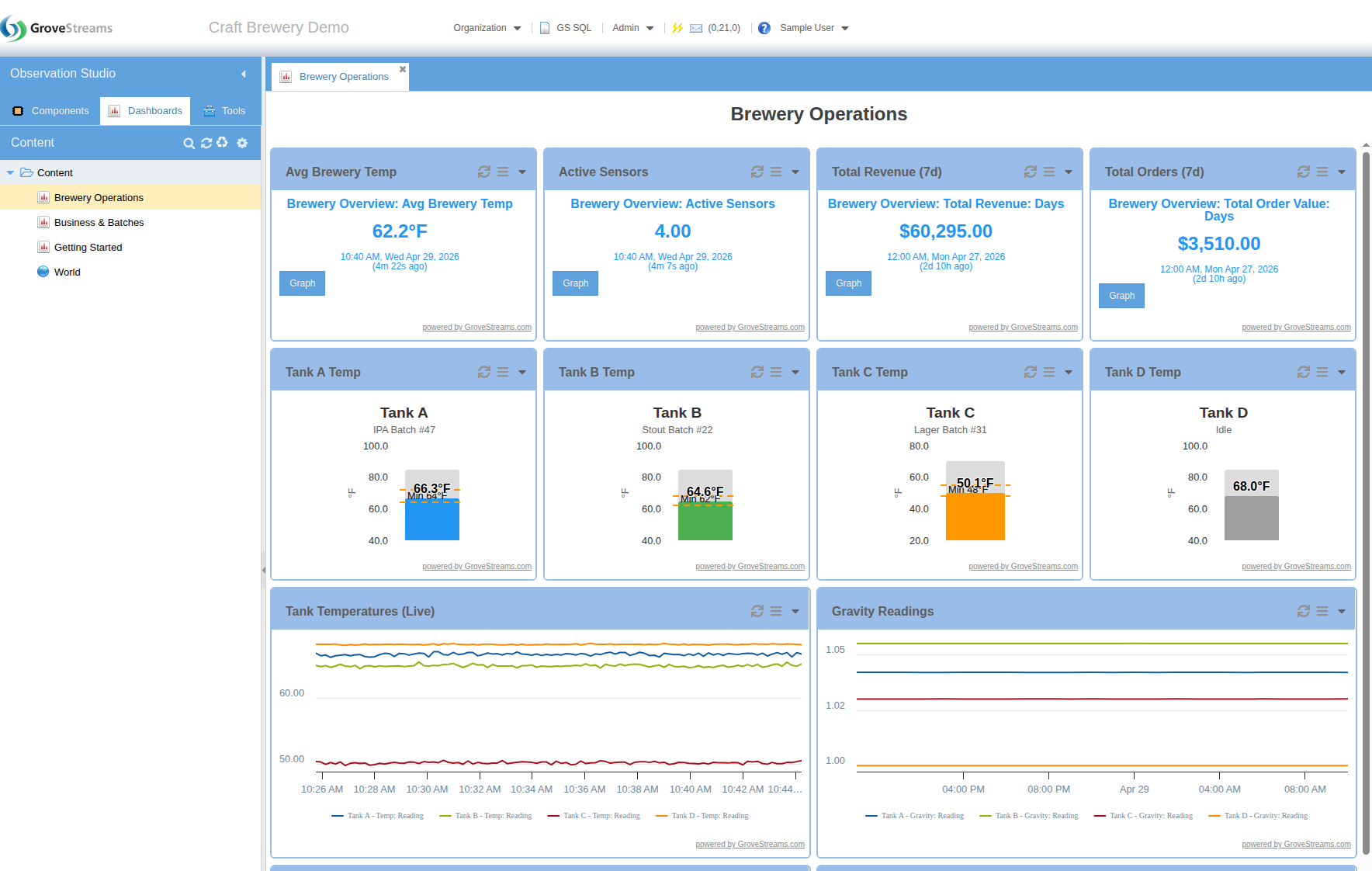Expand Total Revenue (7d) dropdown arrow
The height and width of the screenshot is (871, 1372).
pyautogui.click(x=1069, y=172)
